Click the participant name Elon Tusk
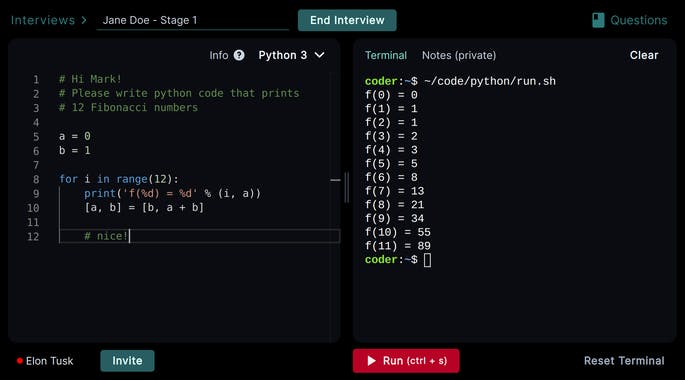 pos(49,361)
